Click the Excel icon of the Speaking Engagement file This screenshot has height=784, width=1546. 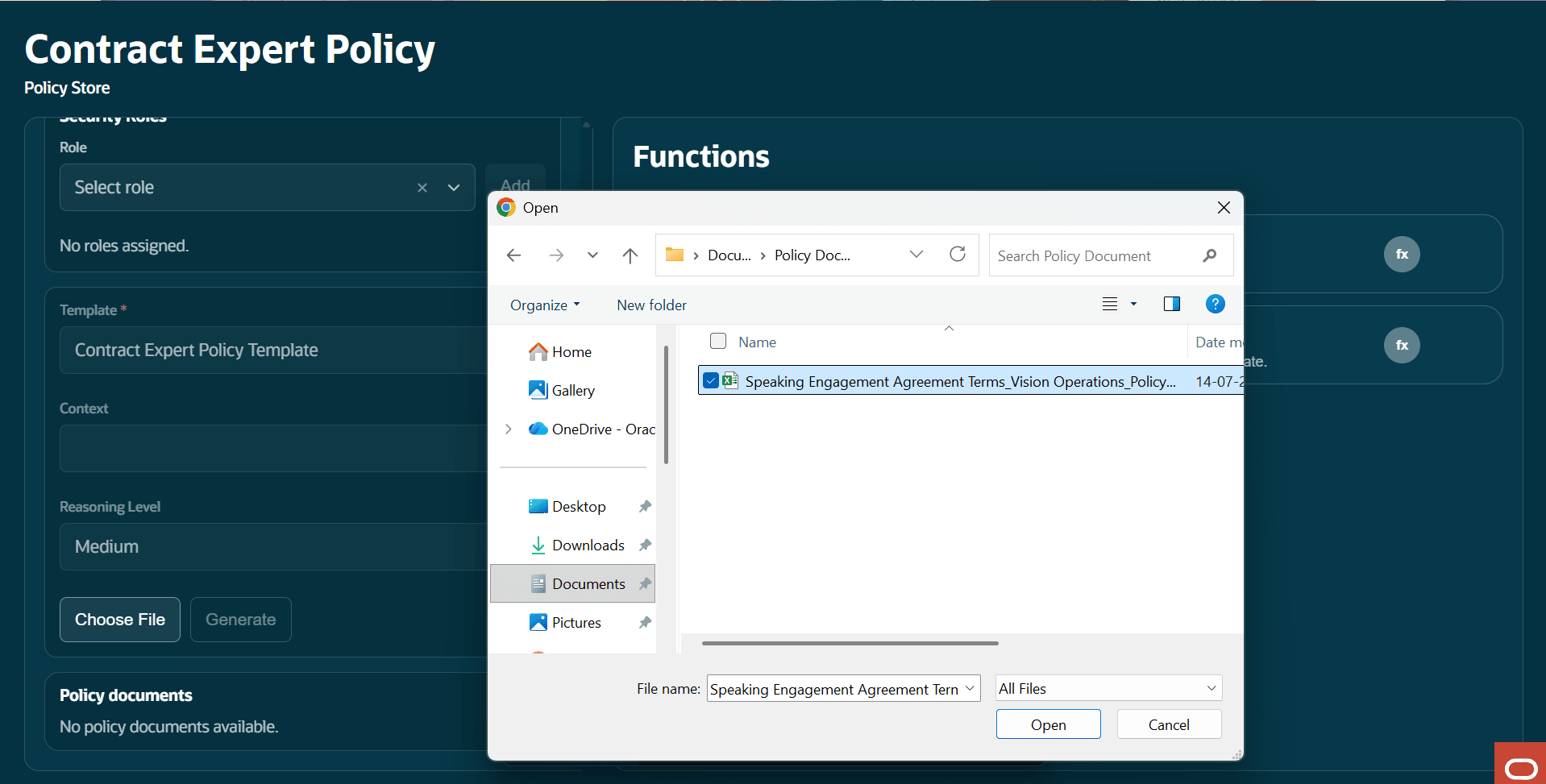click(730, 380)
